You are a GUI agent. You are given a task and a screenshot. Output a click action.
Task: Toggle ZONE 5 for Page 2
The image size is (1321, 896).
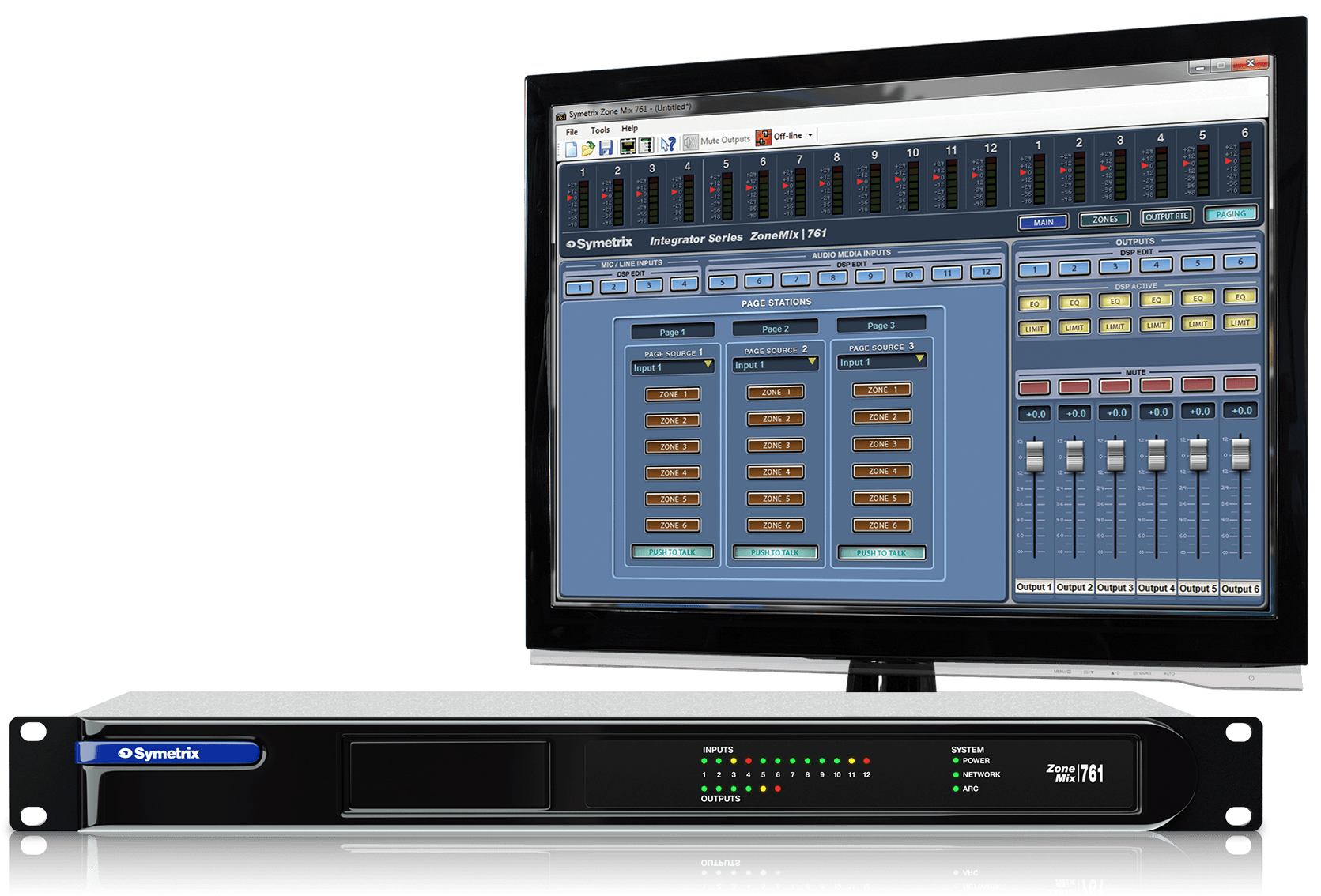coord(776,499)
